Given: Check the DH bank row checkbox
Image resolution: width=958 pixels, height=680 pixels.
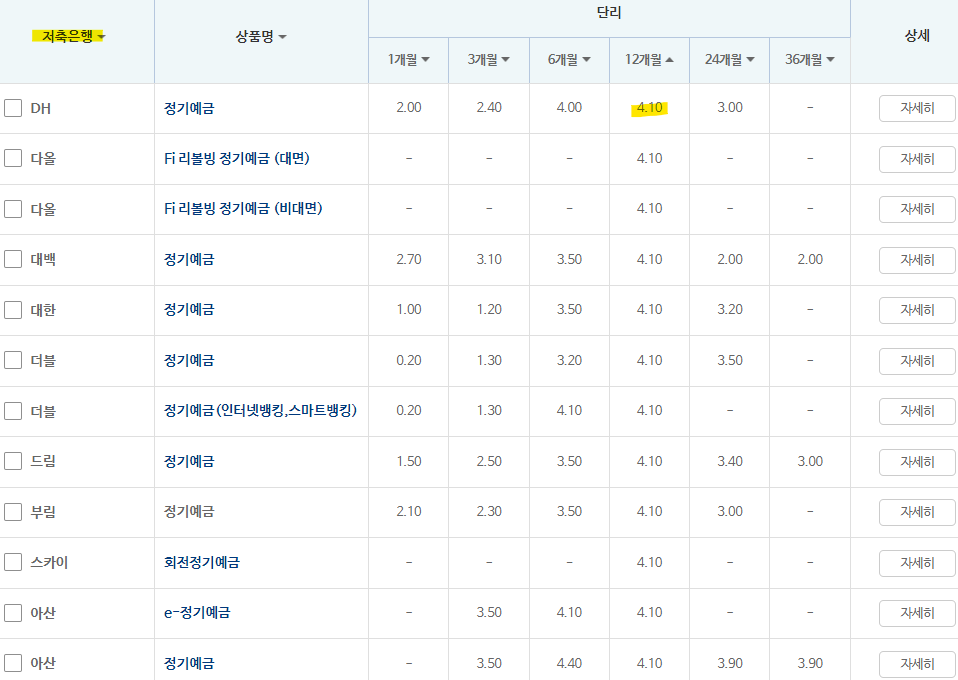Looking at the screenshot, I should (13, 107).
